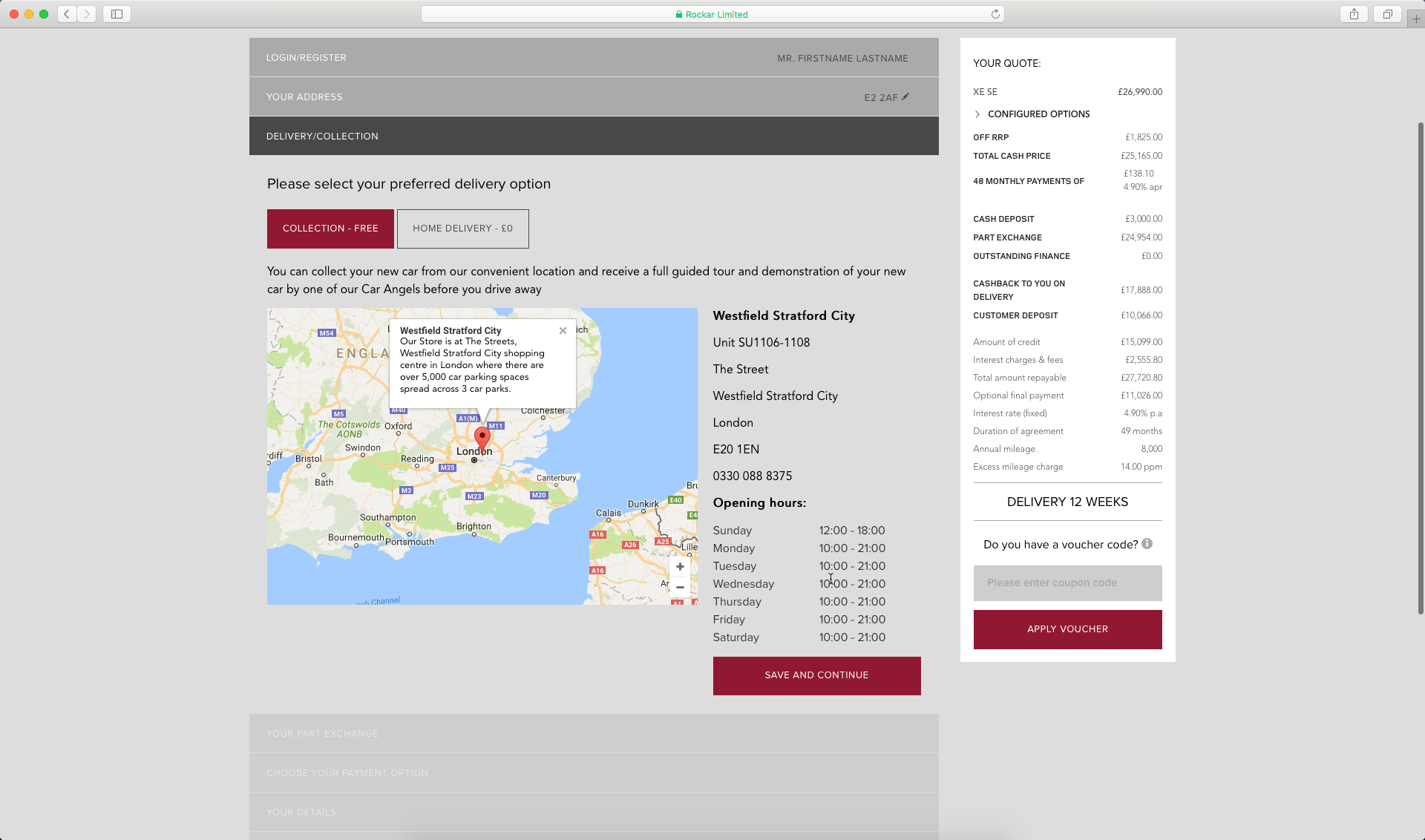Zoom out the map with minus button
This screenshot has height=840, width=1425.
click(680, 587)
